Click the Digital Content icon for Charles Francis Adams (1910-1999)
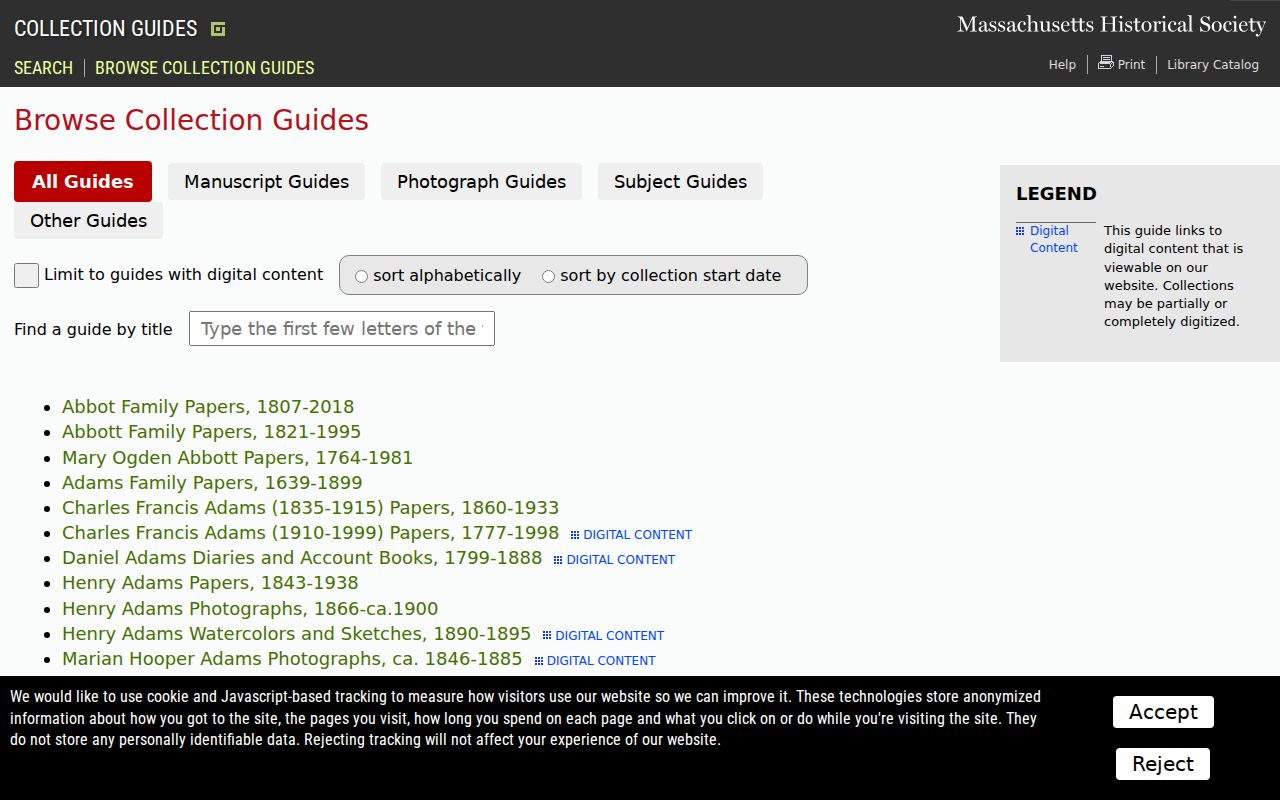Viewport: 1280px width, 800px height. click(575, 535)
